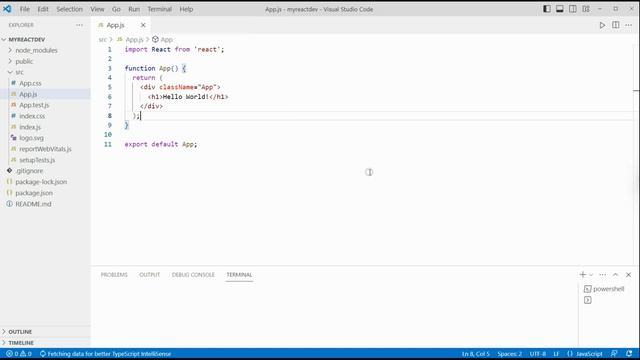Open the View menu
640x360 pixels.
coord(97,9)
